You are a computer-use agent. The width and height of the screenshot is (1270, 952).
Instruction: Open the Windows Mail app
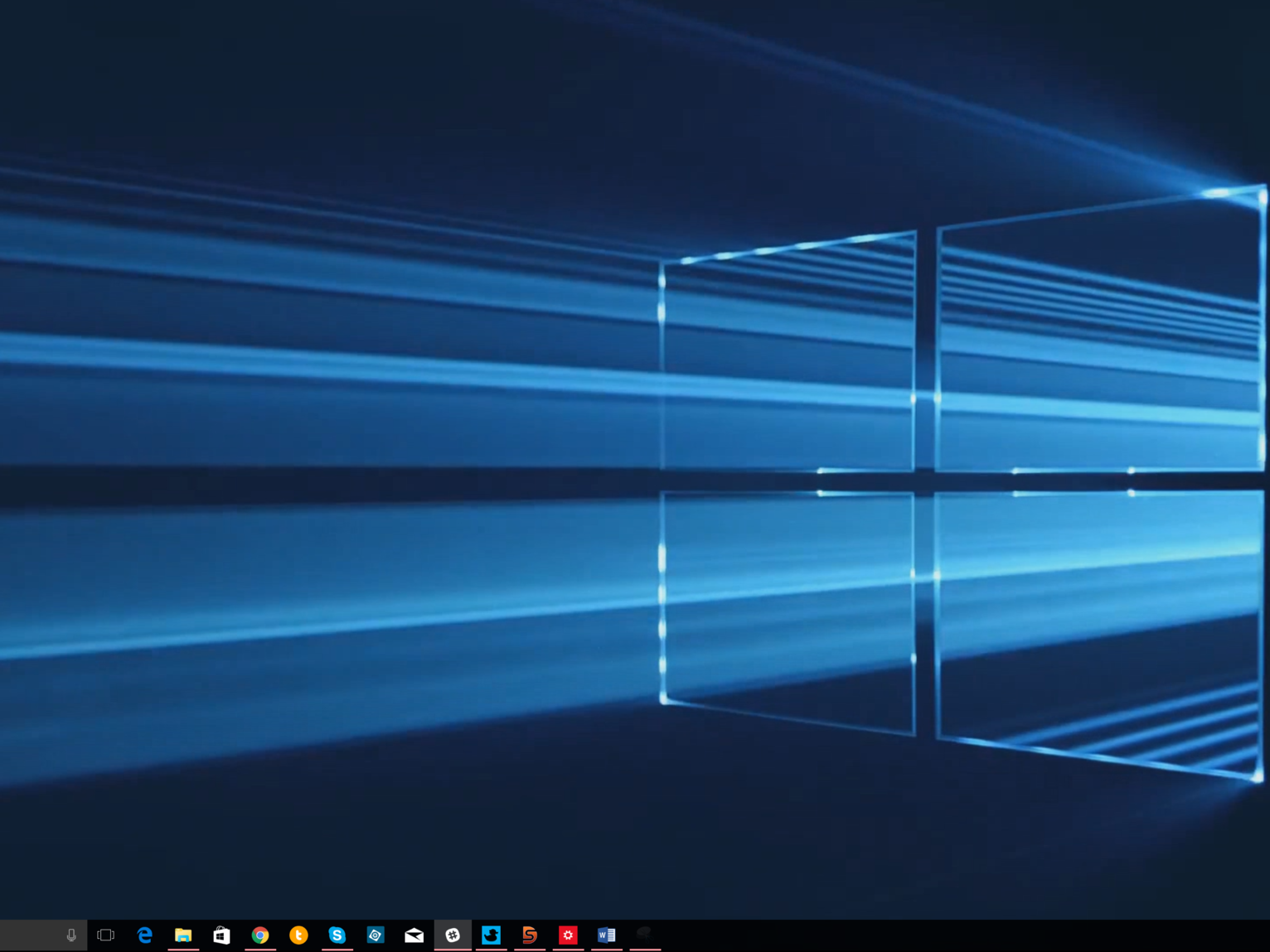414,935
